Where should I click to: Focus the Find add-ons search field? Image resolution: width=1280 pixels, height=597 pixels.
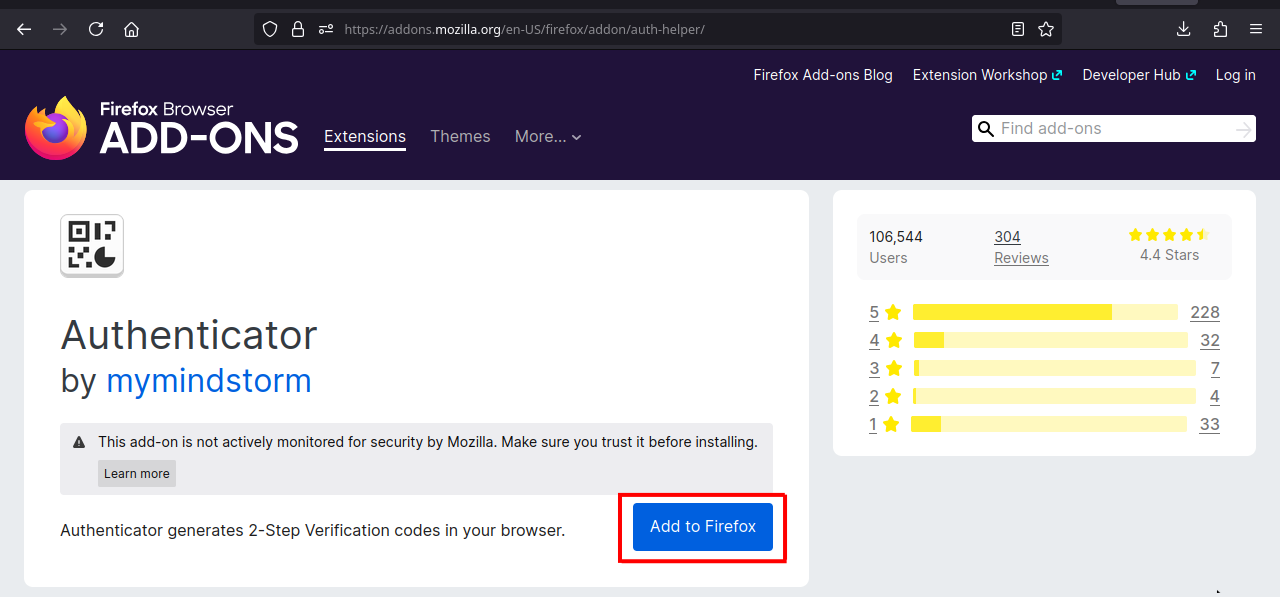(1113, 128)
